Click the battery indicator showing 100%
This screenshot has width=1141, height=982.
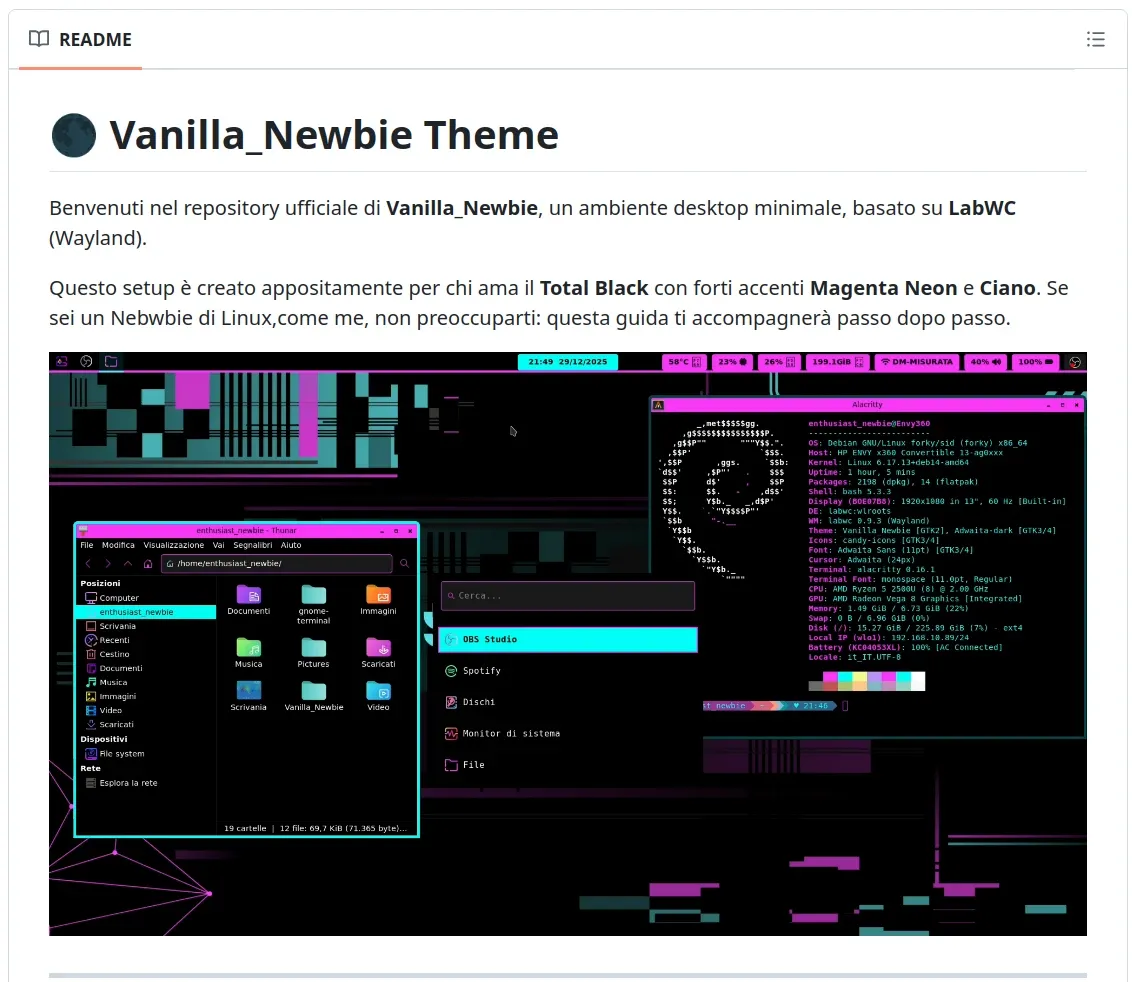[1034, 362]
